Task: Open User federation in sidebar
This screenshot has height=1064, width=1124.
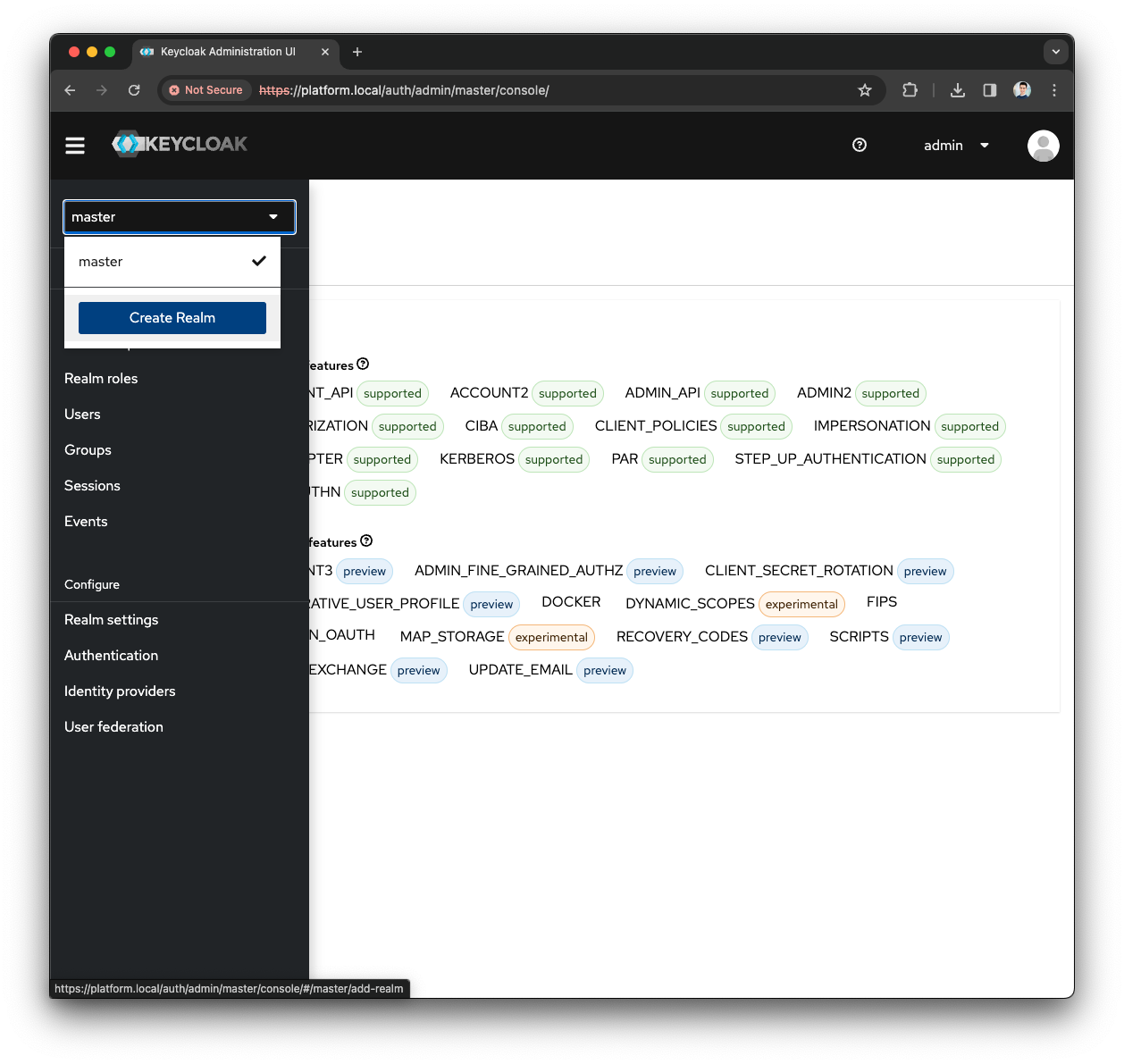Action: tap(113, 727)
